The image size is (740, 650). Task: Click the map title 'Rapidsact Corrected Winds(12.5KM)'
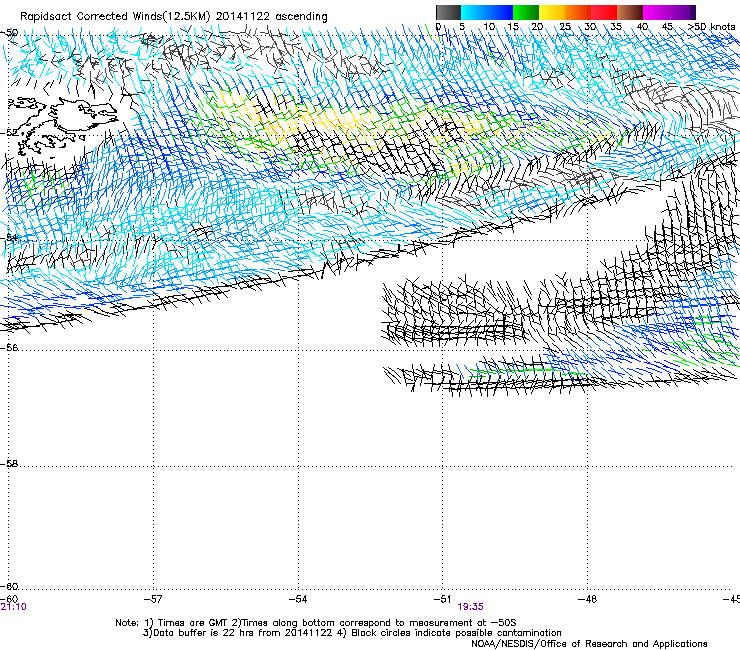(114, 17)
